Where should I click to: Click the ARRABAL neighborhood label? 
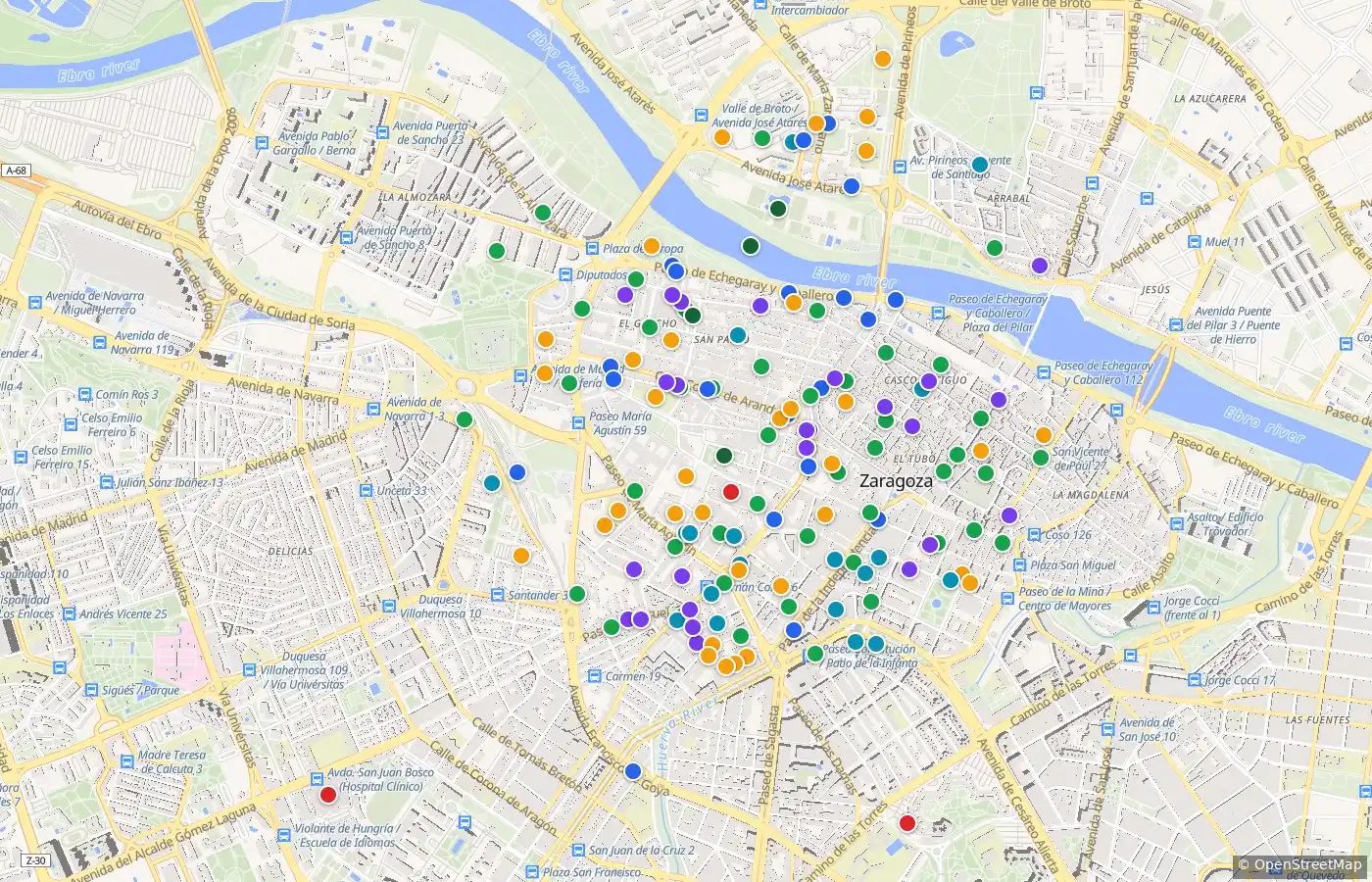(x=1007, y=198)
